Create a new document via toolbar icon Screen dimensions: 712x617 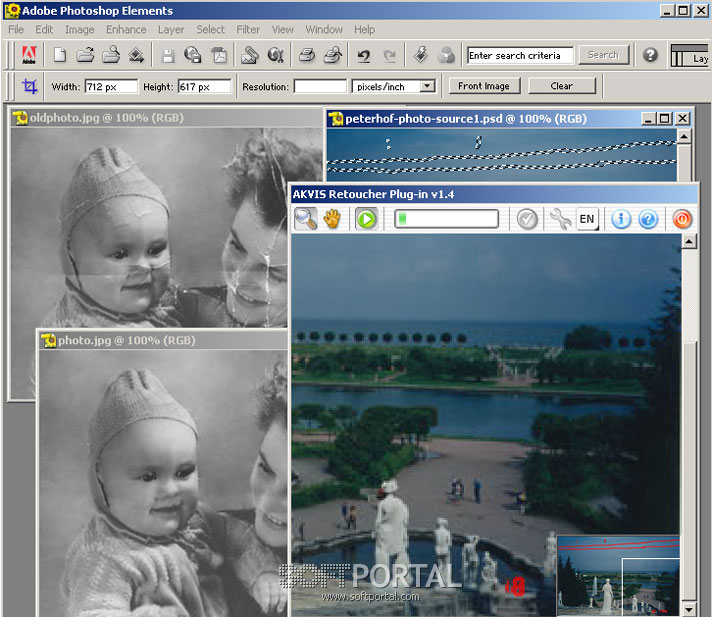coord(59,55)
